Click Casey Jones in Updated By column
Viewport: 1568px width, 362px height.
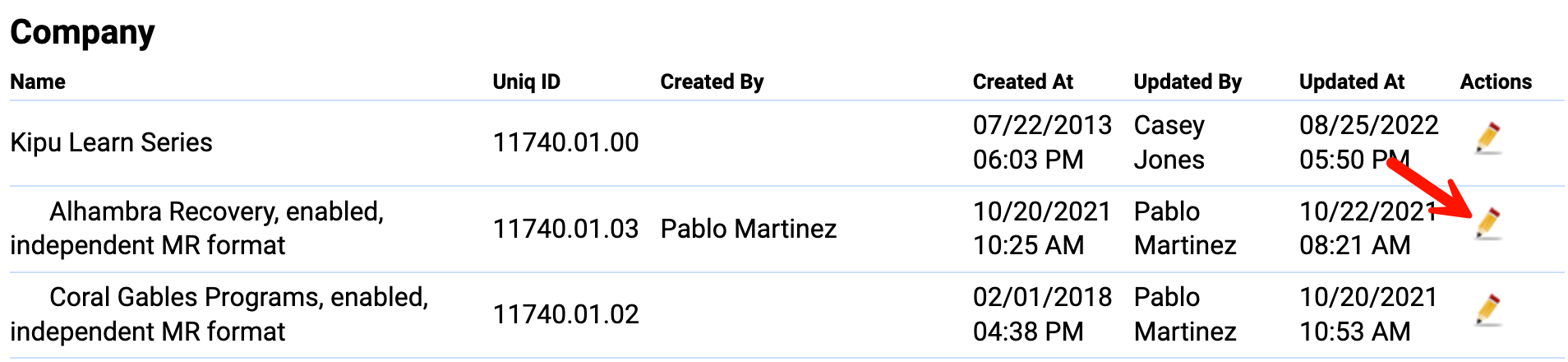(x=1169, y=142)
